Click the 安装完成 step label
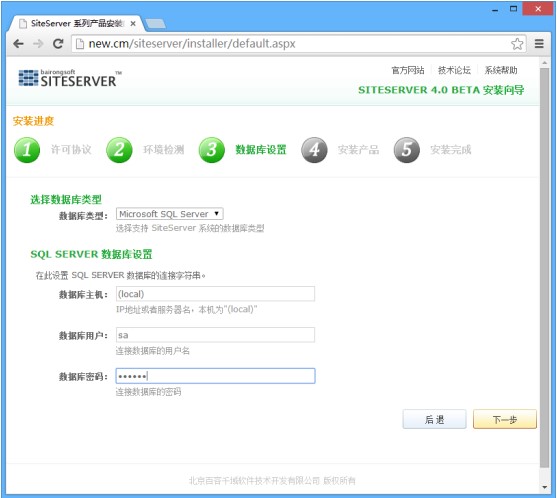 click(x=450, y=150)
